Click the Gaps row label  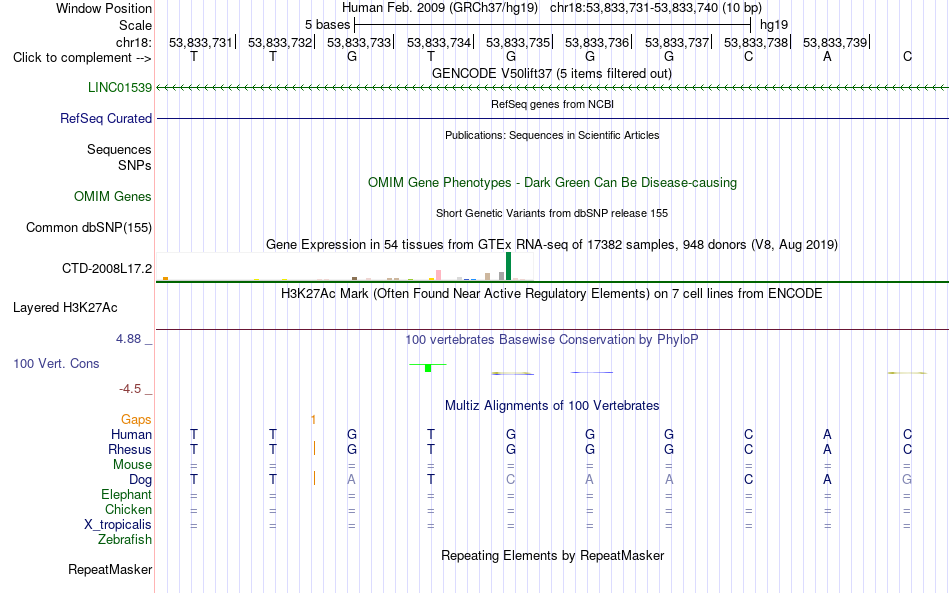(136, 419)
